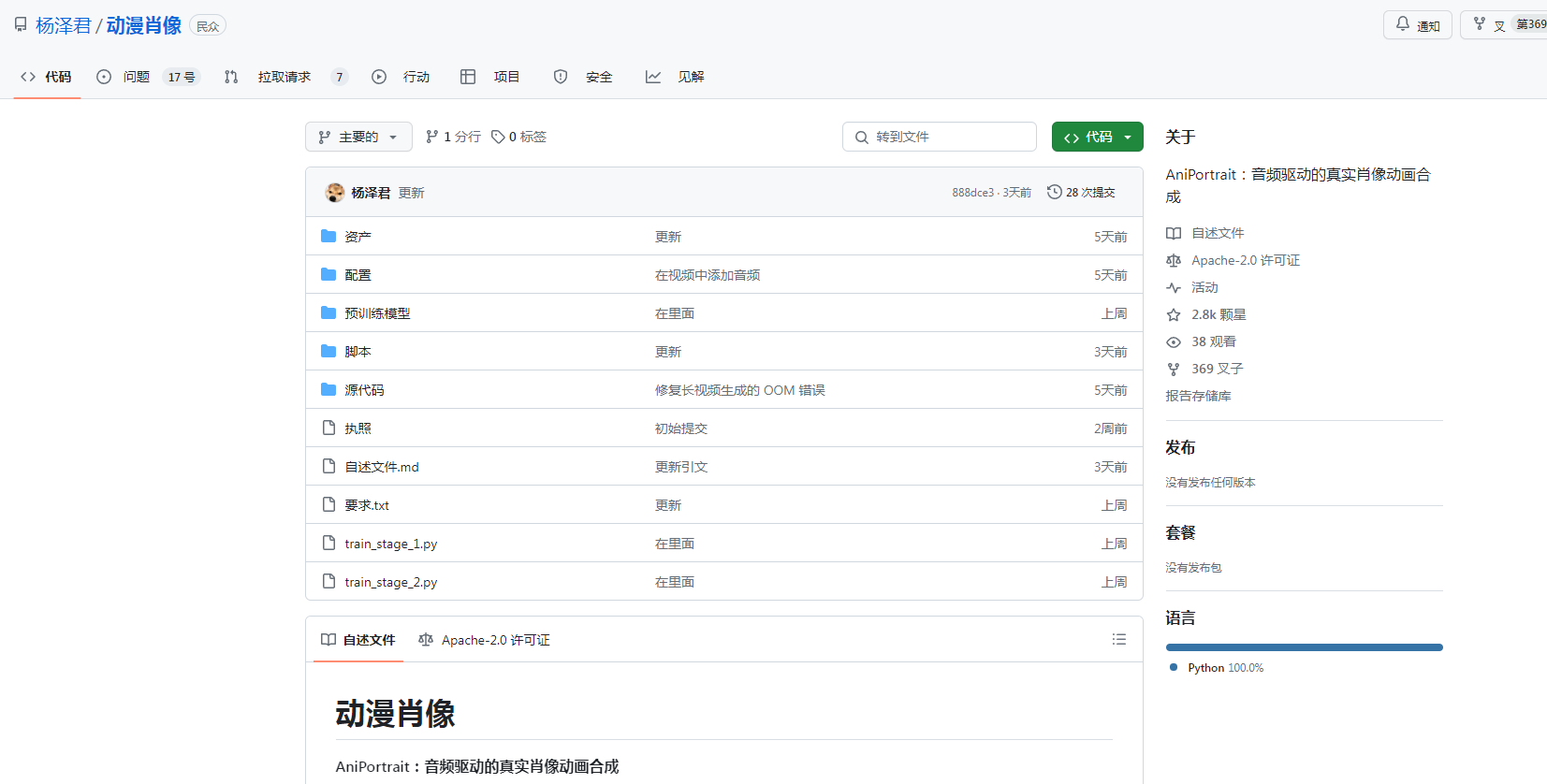This screenshot has height=784, width=1547.
Task: Click the eye icon beside 38 观看
Action: (x=1174, y=342)
